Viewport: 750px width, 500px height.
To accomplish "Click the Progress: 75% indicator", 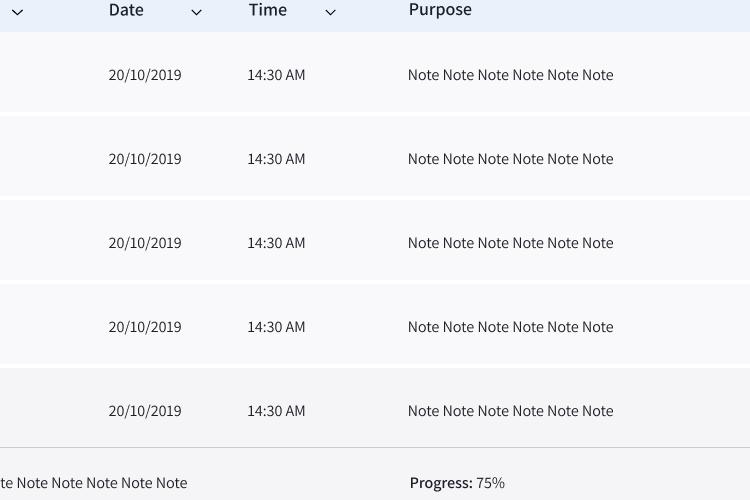I will [457, 483].
